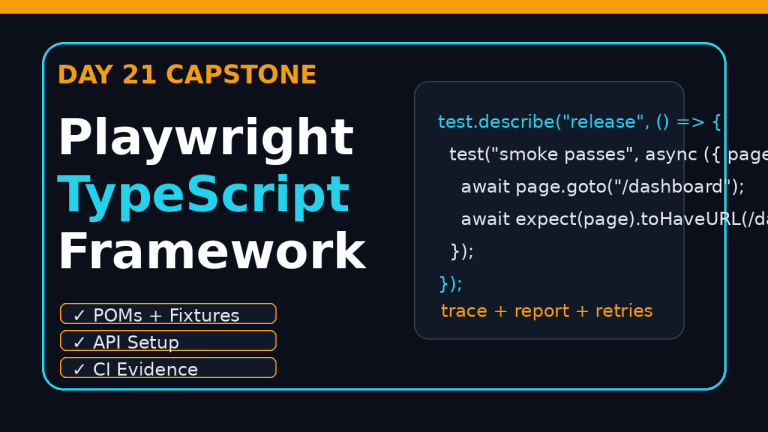
Task: Select the 'POMs + Fixtures' badge
Action: click(x=168, y=314)
